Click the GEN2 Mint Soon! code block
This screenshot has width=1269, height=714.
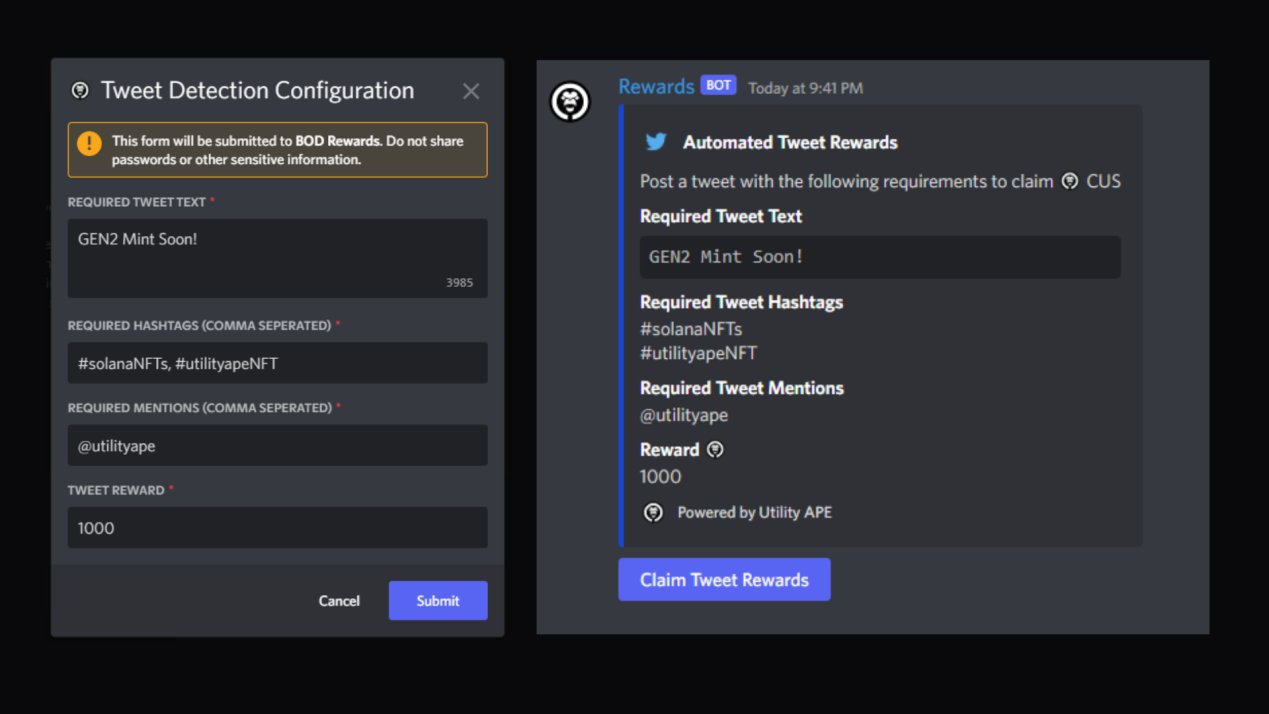pos(880,257)
